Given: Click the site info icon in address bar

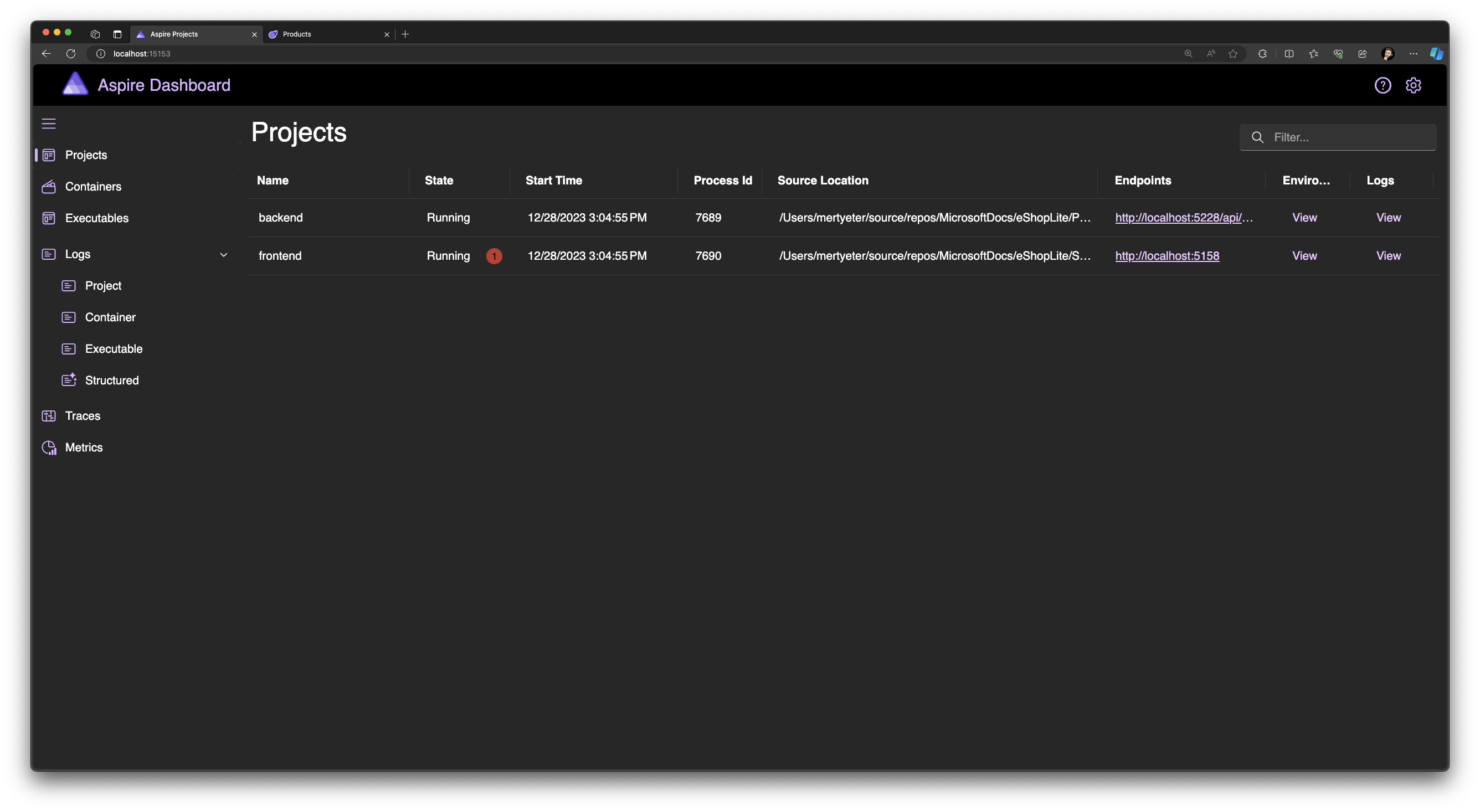Looking at the screenshot, I should point(101,53).
